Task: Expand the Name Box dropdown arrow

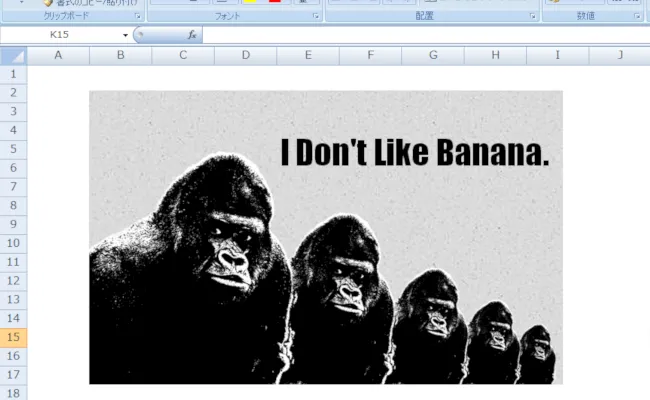Action: (125, 35)
